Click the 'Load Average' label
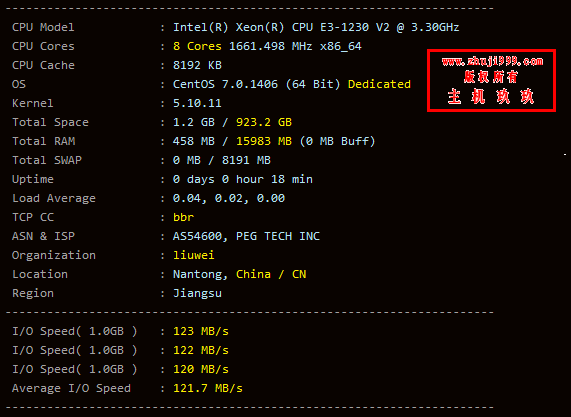 (54, 198)
